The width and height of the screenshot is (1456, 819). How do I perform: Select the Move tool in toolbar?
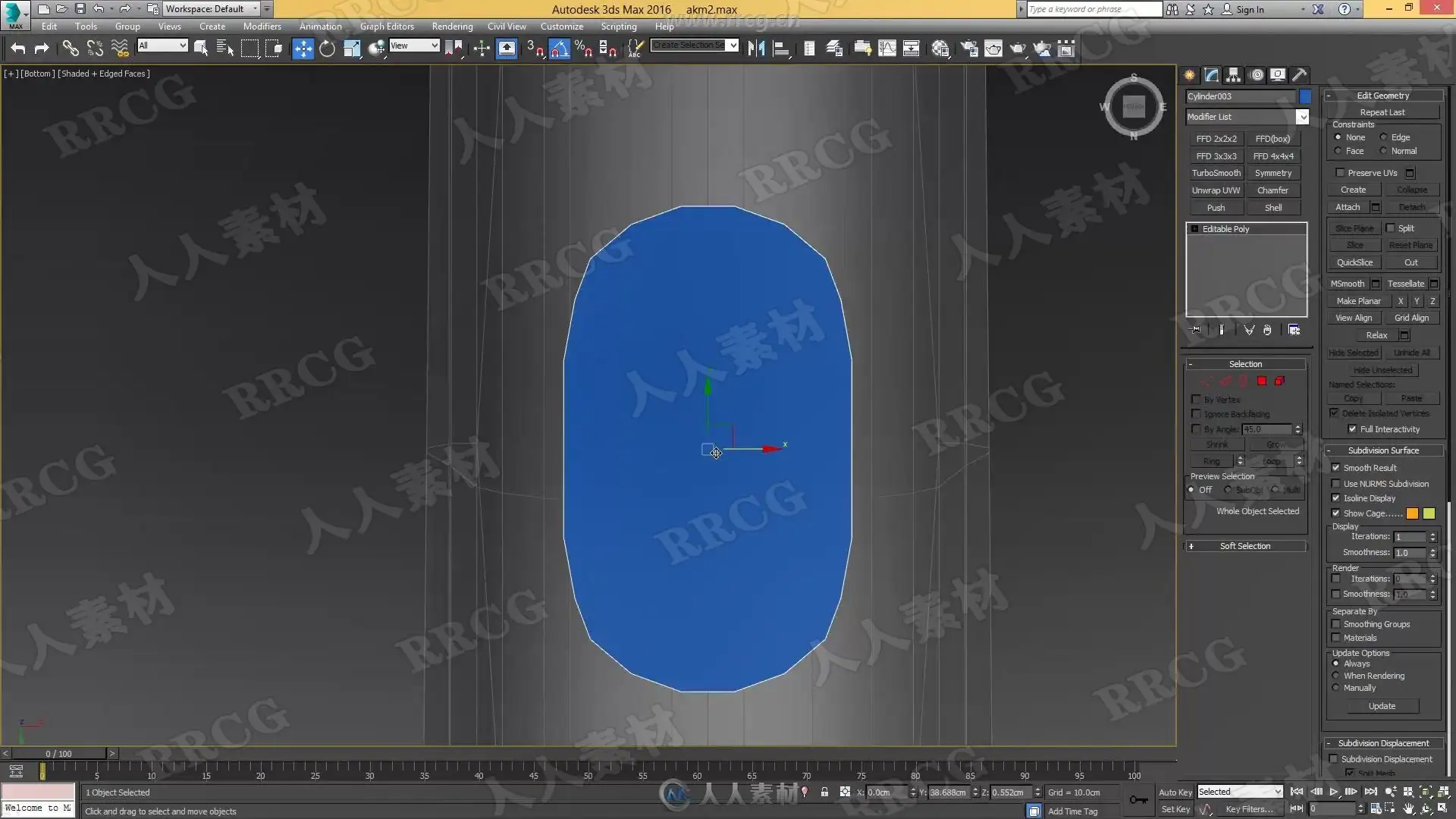coord(303,49)
